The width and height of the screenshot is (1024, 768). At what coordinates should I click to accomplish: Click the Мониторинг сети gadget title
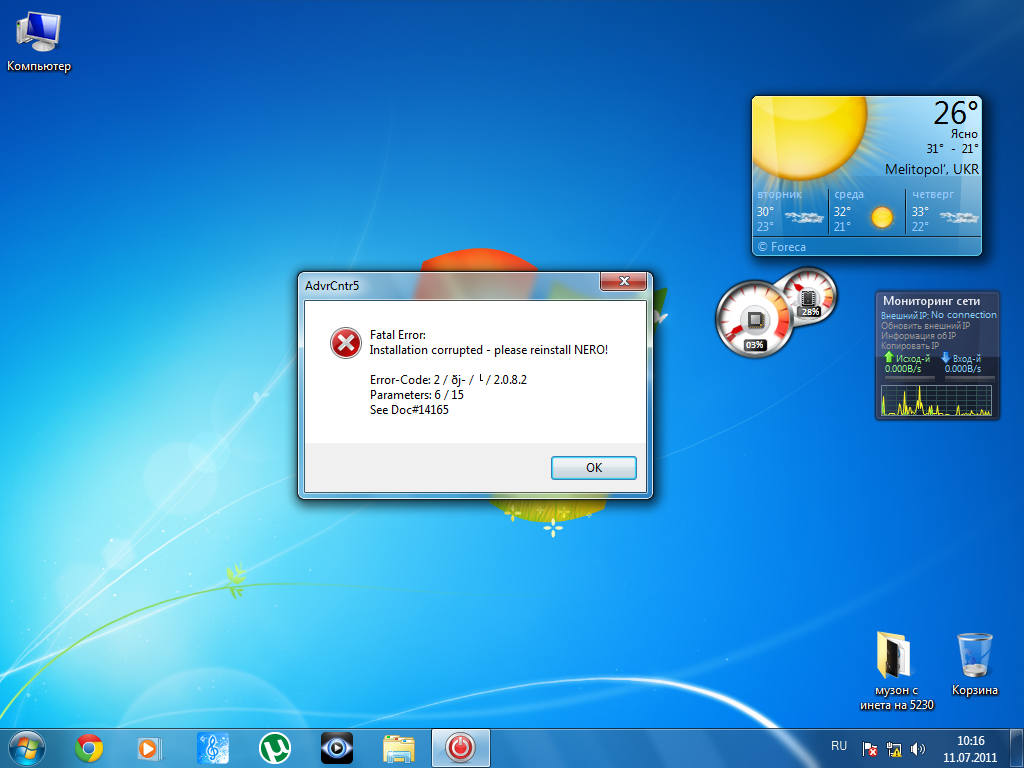(x=931, y=301)
